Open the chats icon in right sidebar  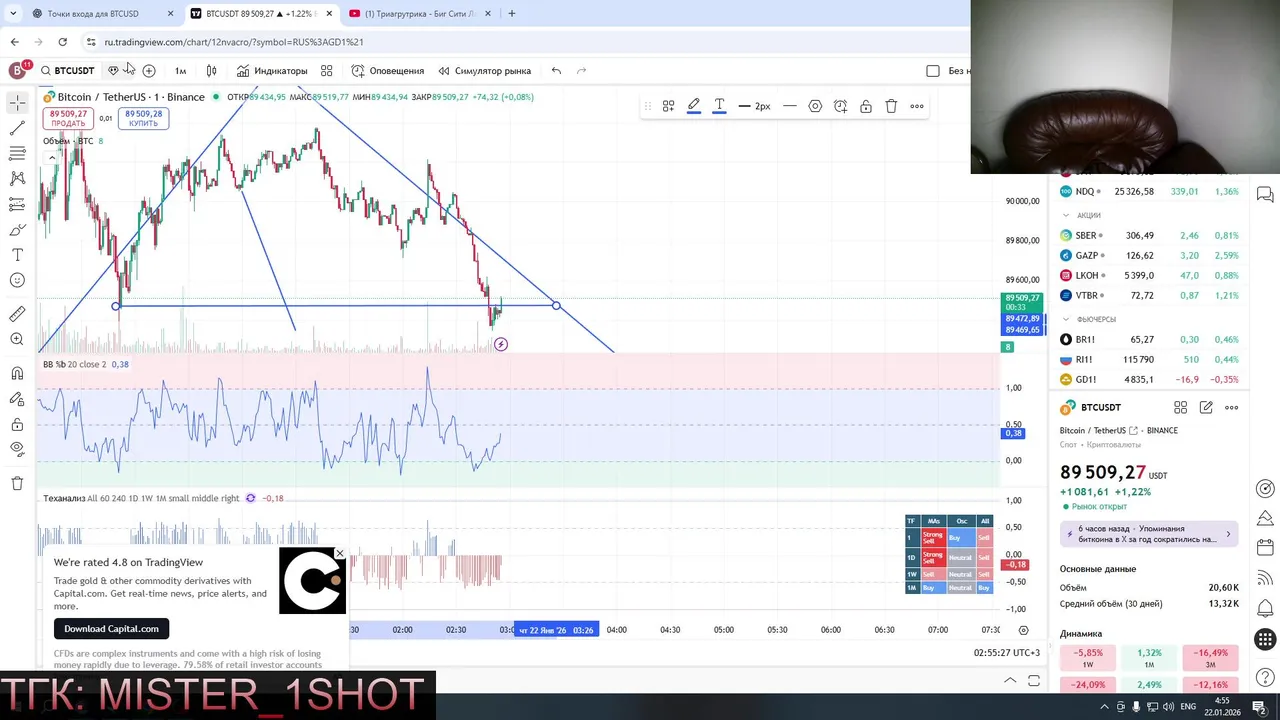click(x=1265, y=194)
